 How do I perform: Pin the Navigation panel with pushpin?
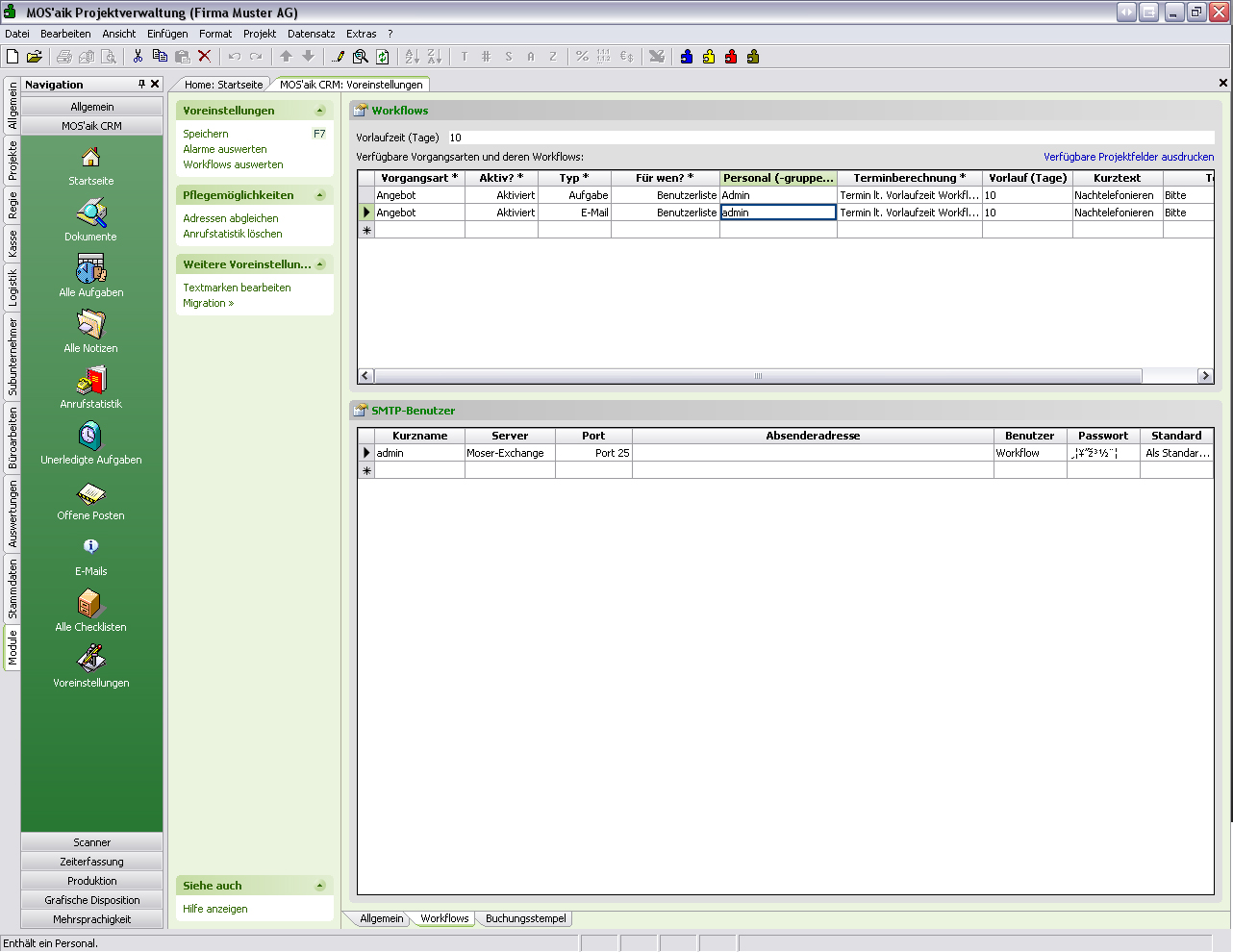click(x=141, y=85)
